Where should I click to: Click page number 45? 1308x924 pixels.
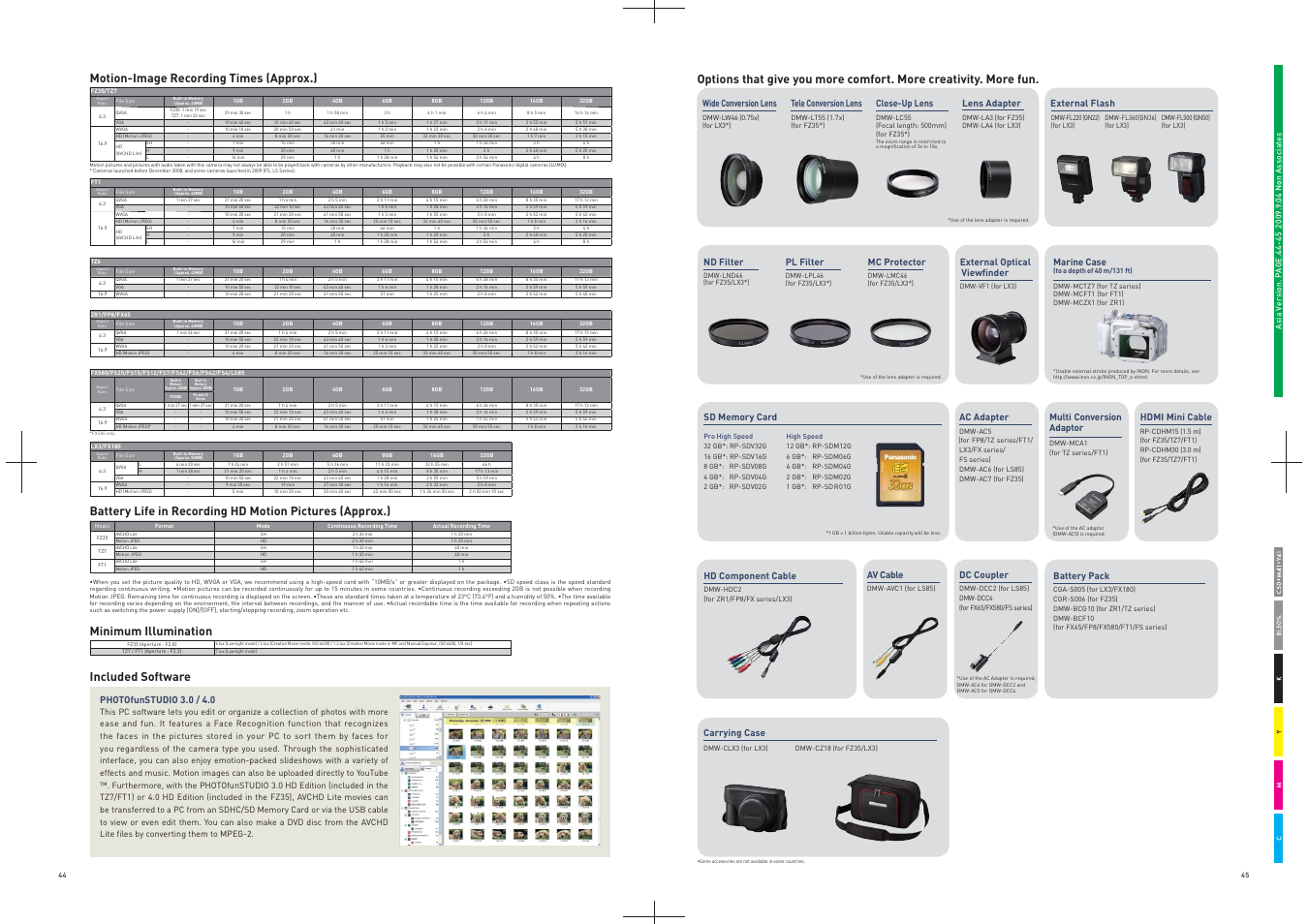tap(1245, 876)
